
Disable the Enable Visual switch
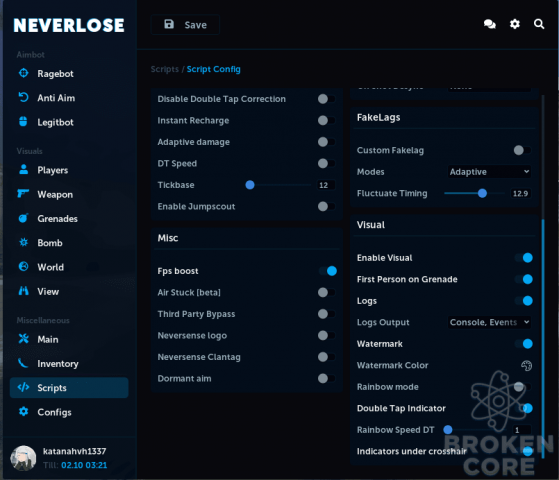pyautogui.click(x=523, y=257)
